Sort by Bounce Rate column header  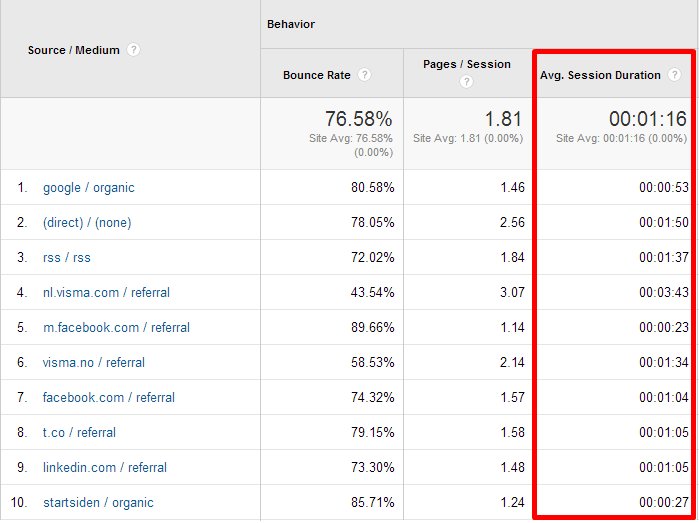point(317,75)
